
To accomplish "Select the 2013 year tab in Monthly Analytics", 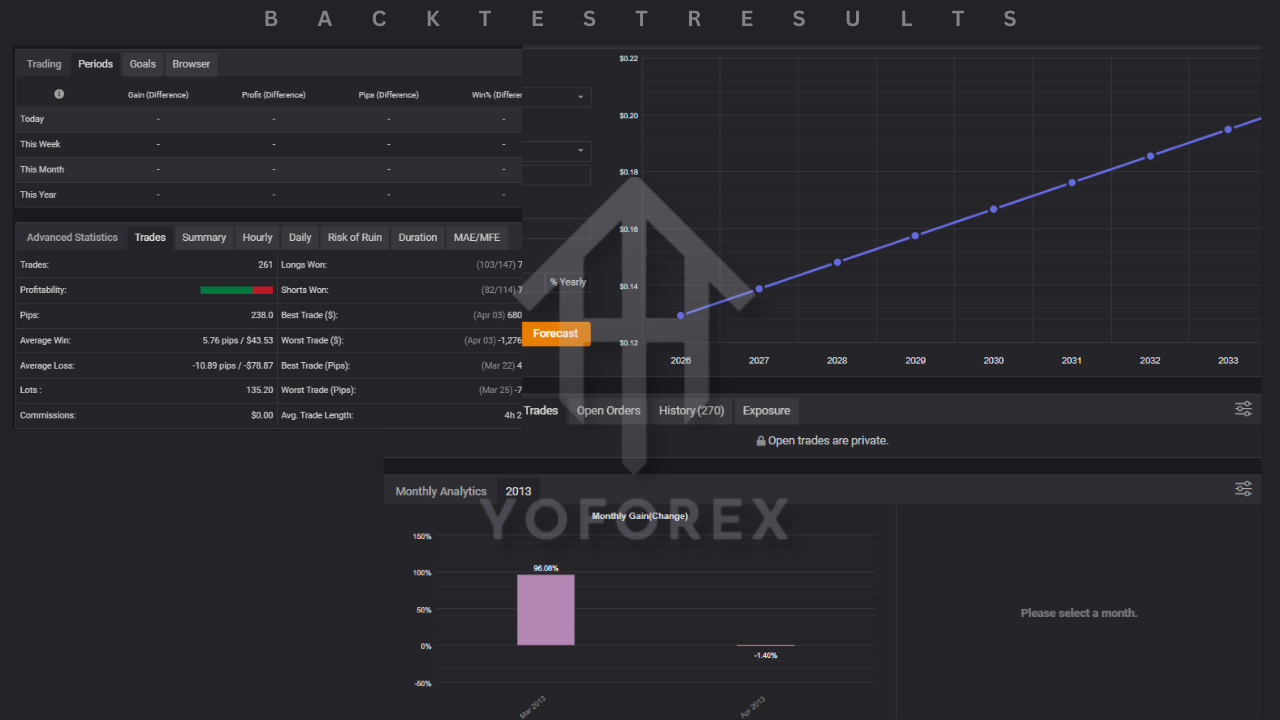I will (518, 491).
